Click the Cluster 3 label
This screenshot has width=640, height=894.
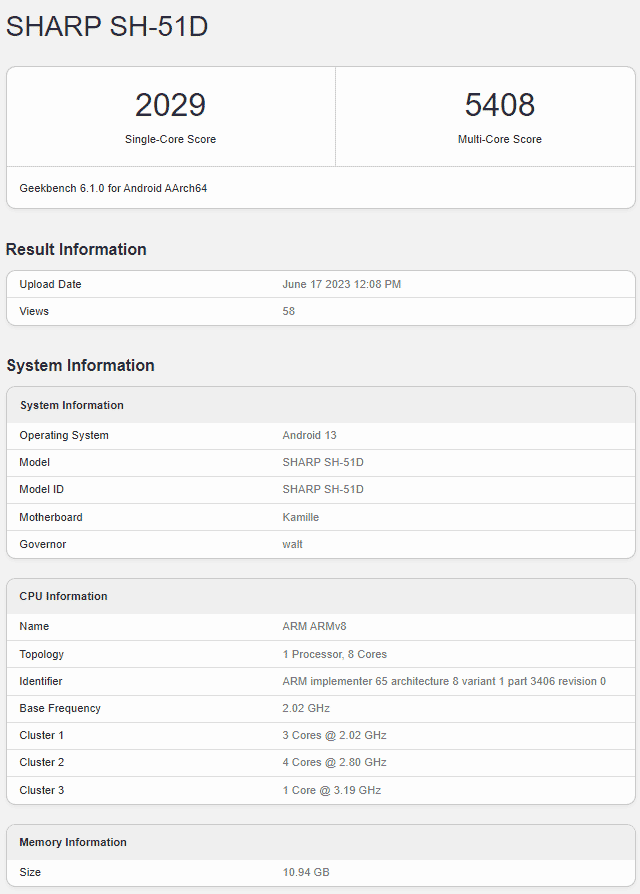(x=42, y=790)
